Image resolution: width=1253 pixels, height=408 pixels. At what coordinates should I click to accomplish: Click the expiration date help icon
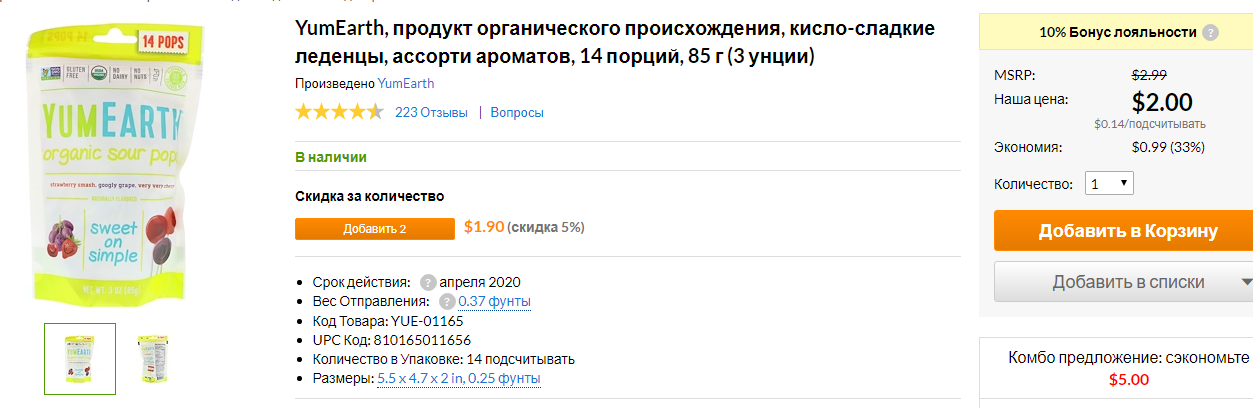428,282
